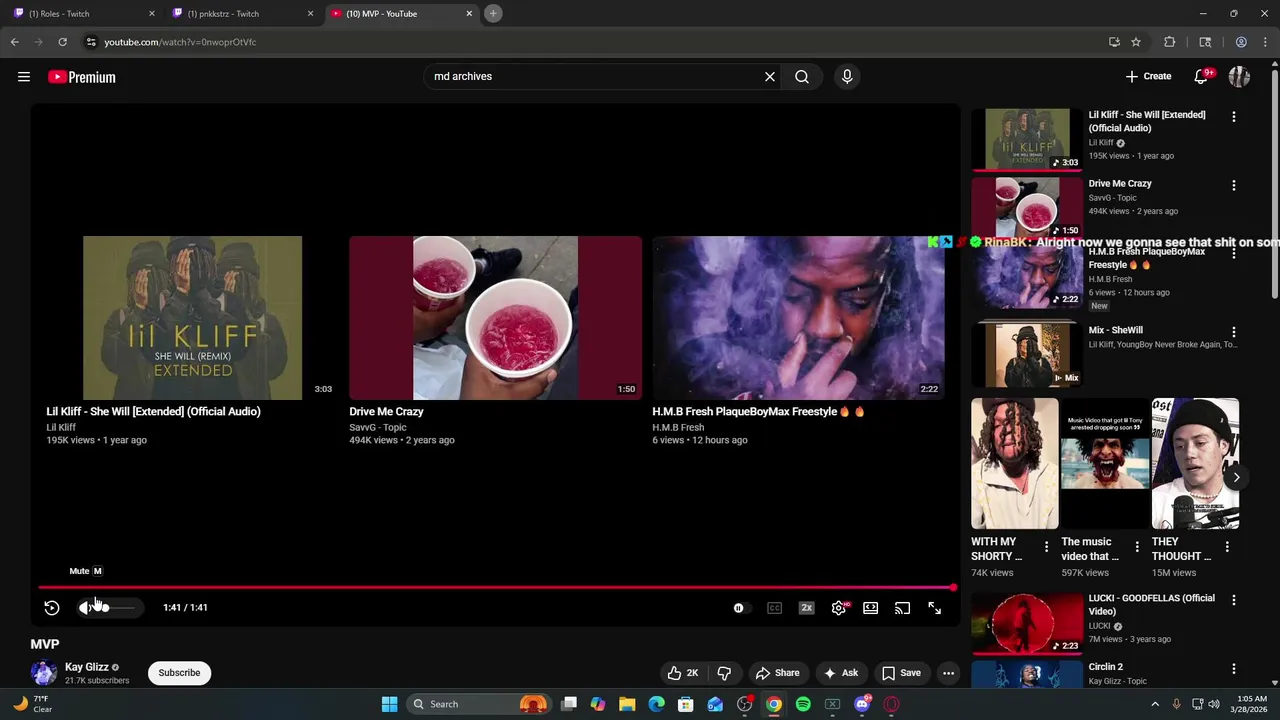Show next Shorts with arrow
Image resolution: width=1280 pixels, height=720 pixels.
click(1236, 477)
